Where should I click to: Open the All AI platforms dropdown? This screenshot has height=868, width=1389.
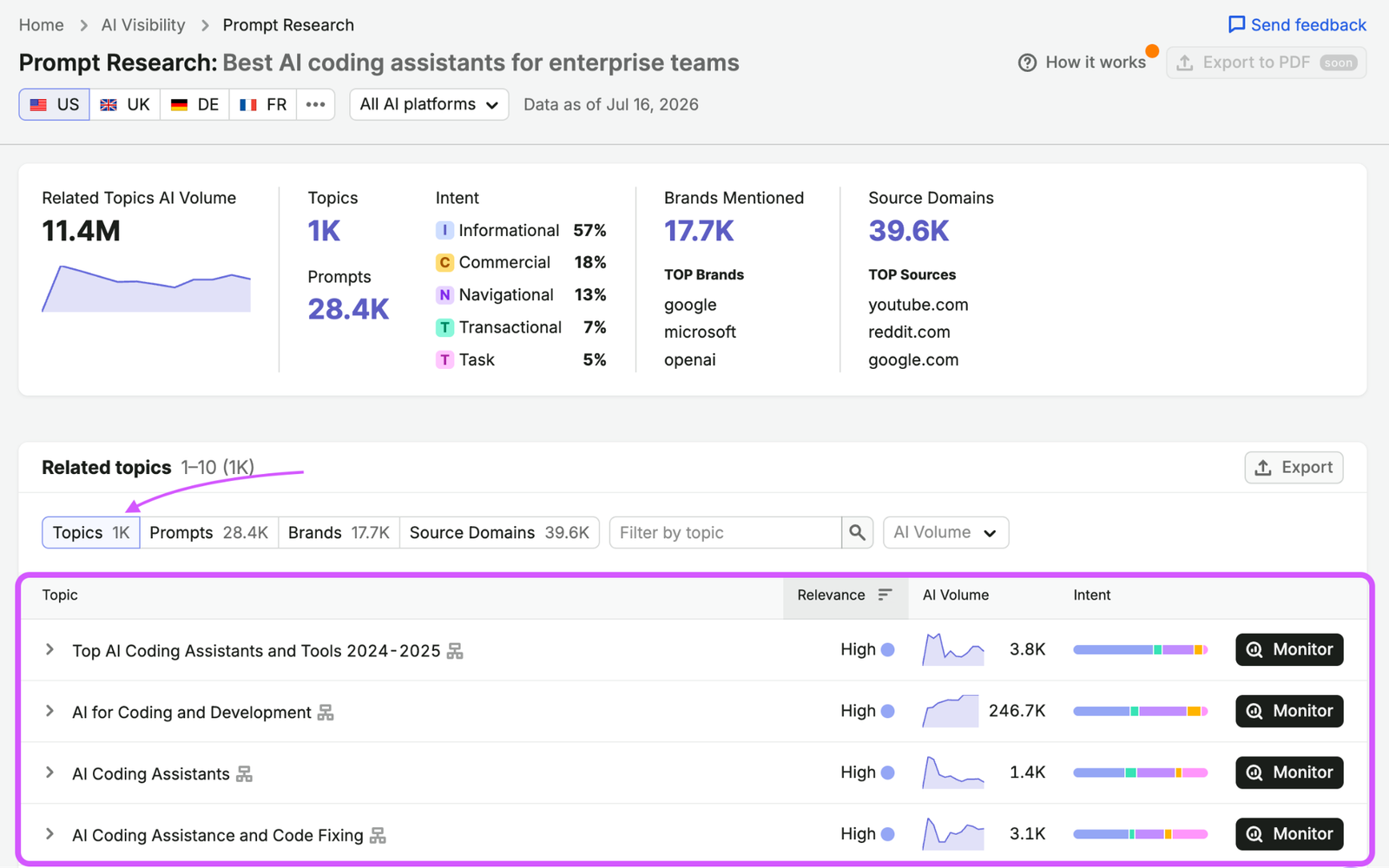(x=429, y=104)
